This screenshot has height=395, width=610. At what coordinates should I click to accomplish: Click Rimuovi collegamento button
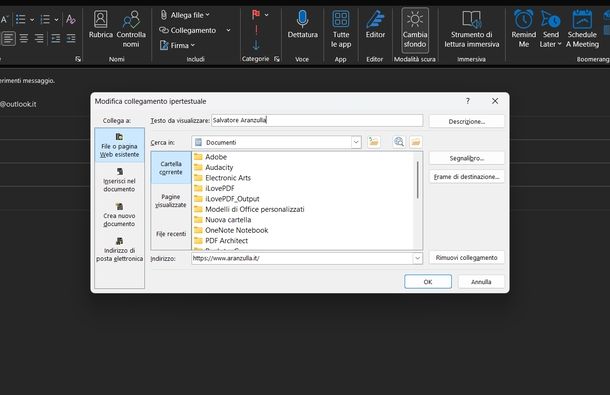click(466, 258)
